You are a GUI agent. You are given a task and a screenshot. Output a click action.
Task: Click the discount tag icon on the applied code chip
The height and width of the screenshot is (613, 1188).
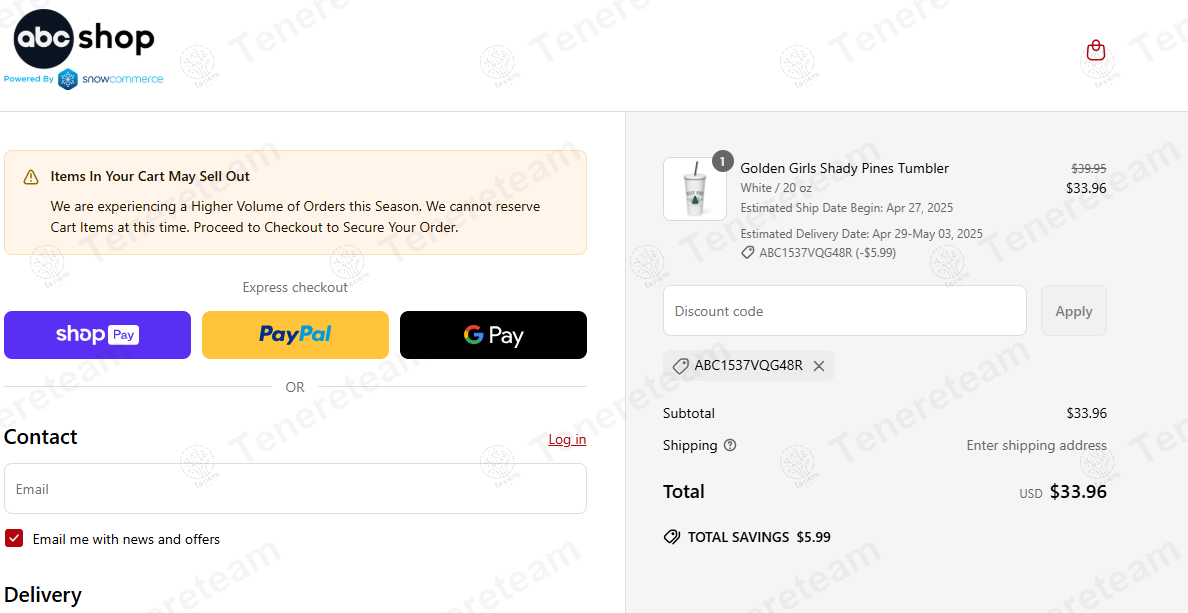[680, 366]
